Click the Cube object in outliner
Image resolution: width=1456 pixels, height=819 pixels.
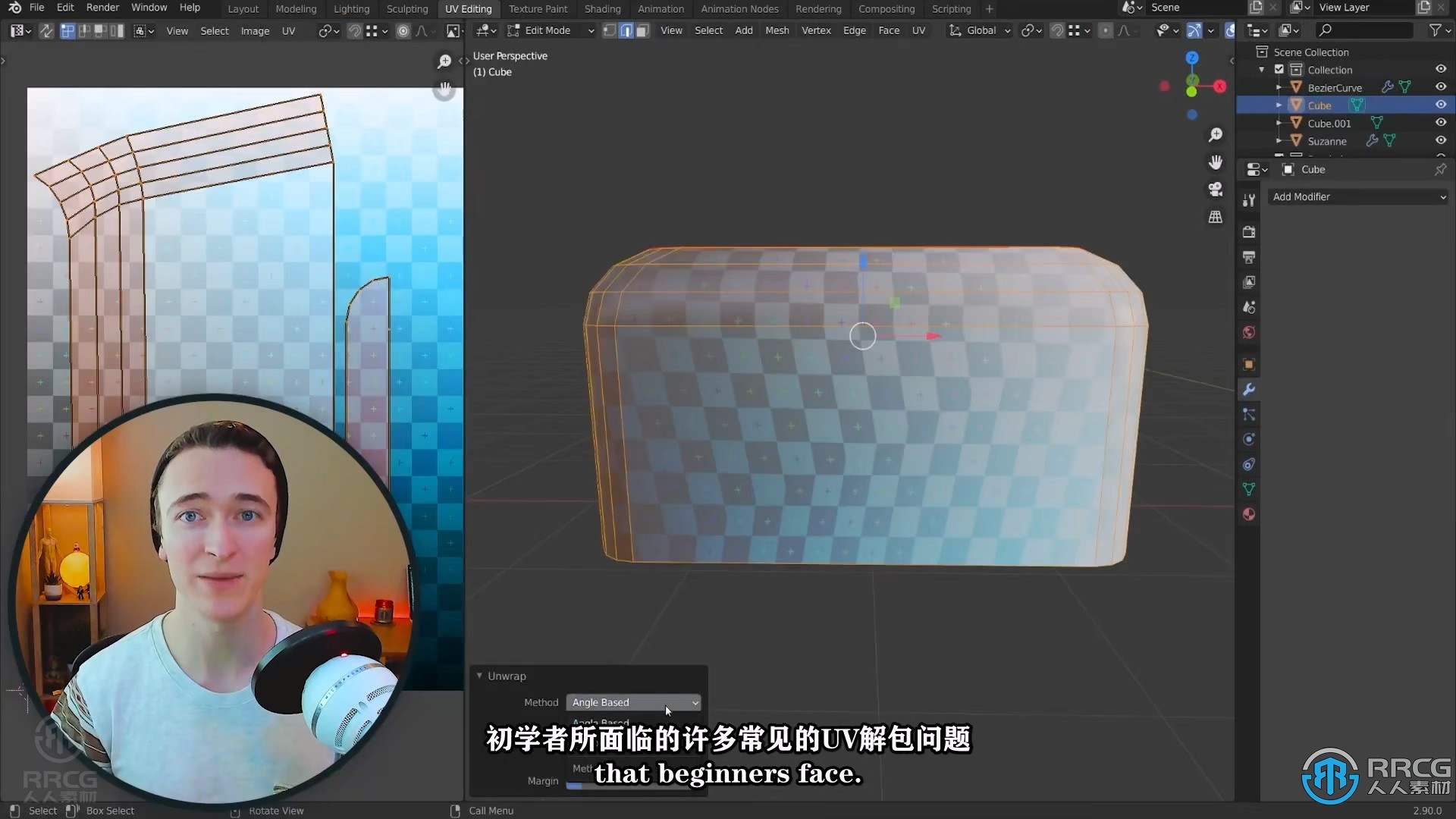click(x=1318, y=105)
